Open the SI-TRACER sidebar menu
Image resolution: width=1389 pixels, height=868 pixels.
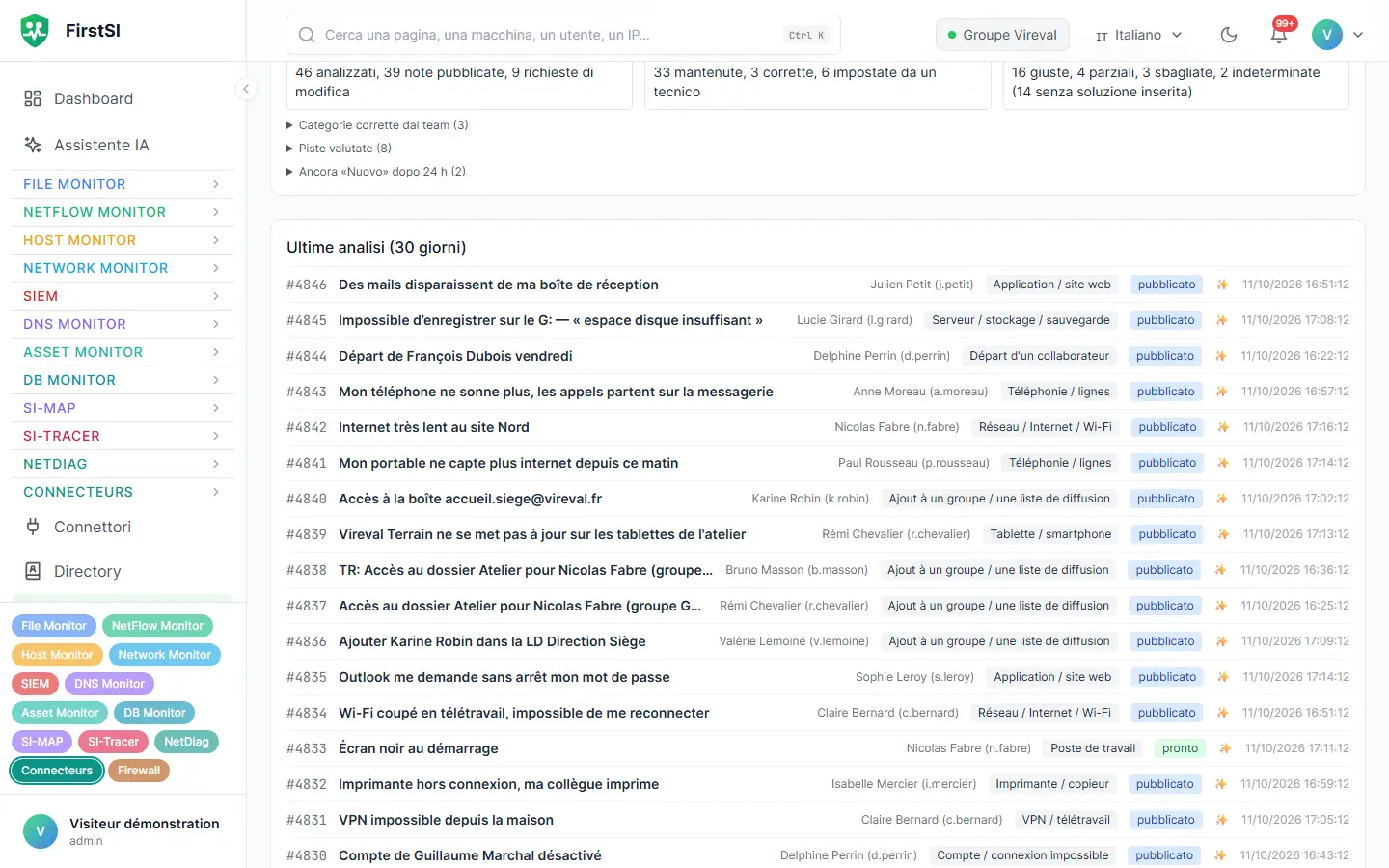pos(123,436)
